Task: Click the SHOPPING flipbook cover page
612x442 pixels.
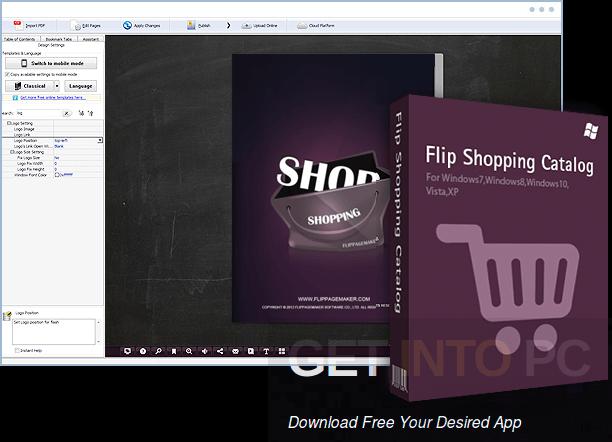Action: click(312, 188)
